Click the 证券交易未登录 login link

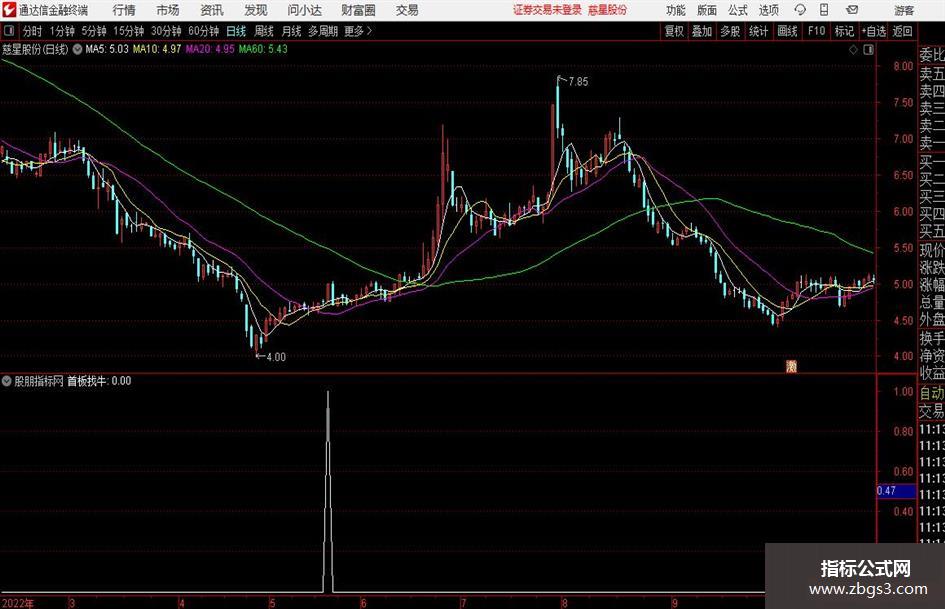pos(548,10)
